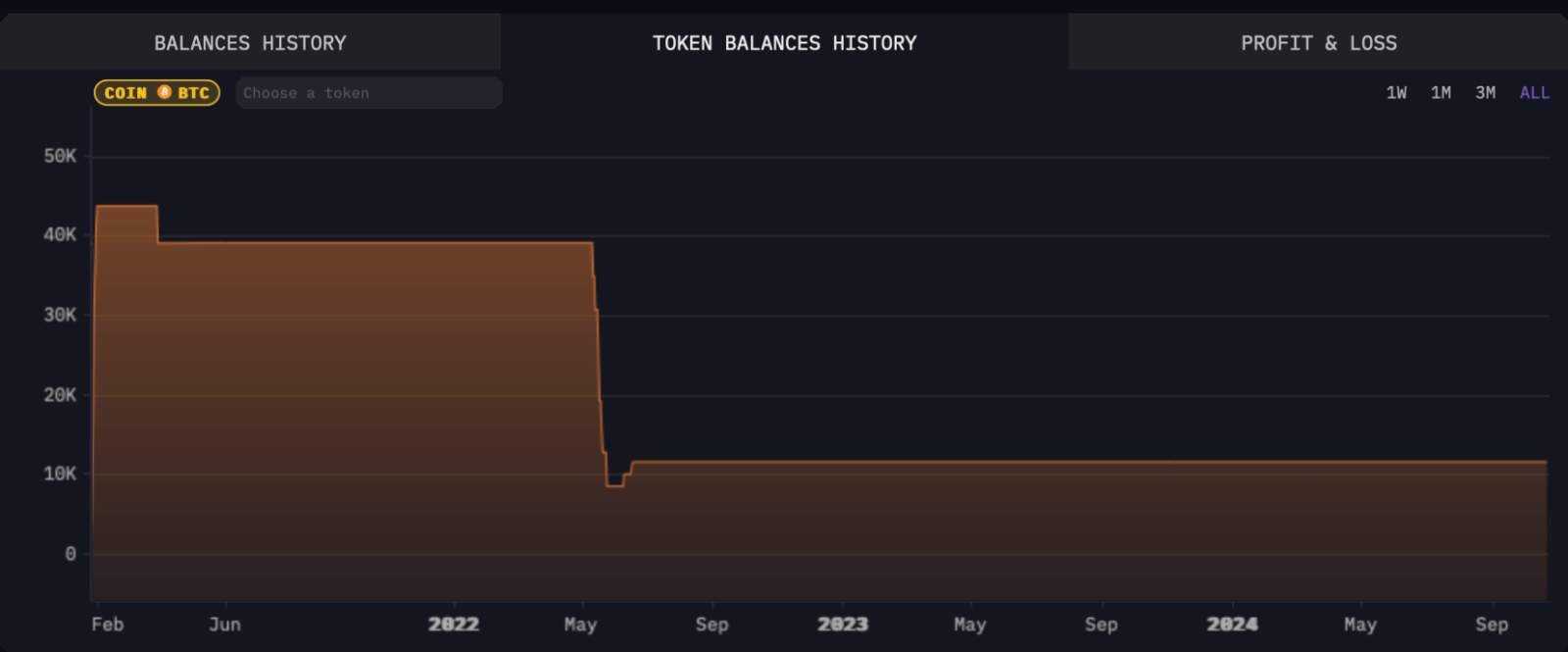Click the Bitcoin icon in the token chip
Viewport: 1568px width, 652px height.
click(165, 92)
